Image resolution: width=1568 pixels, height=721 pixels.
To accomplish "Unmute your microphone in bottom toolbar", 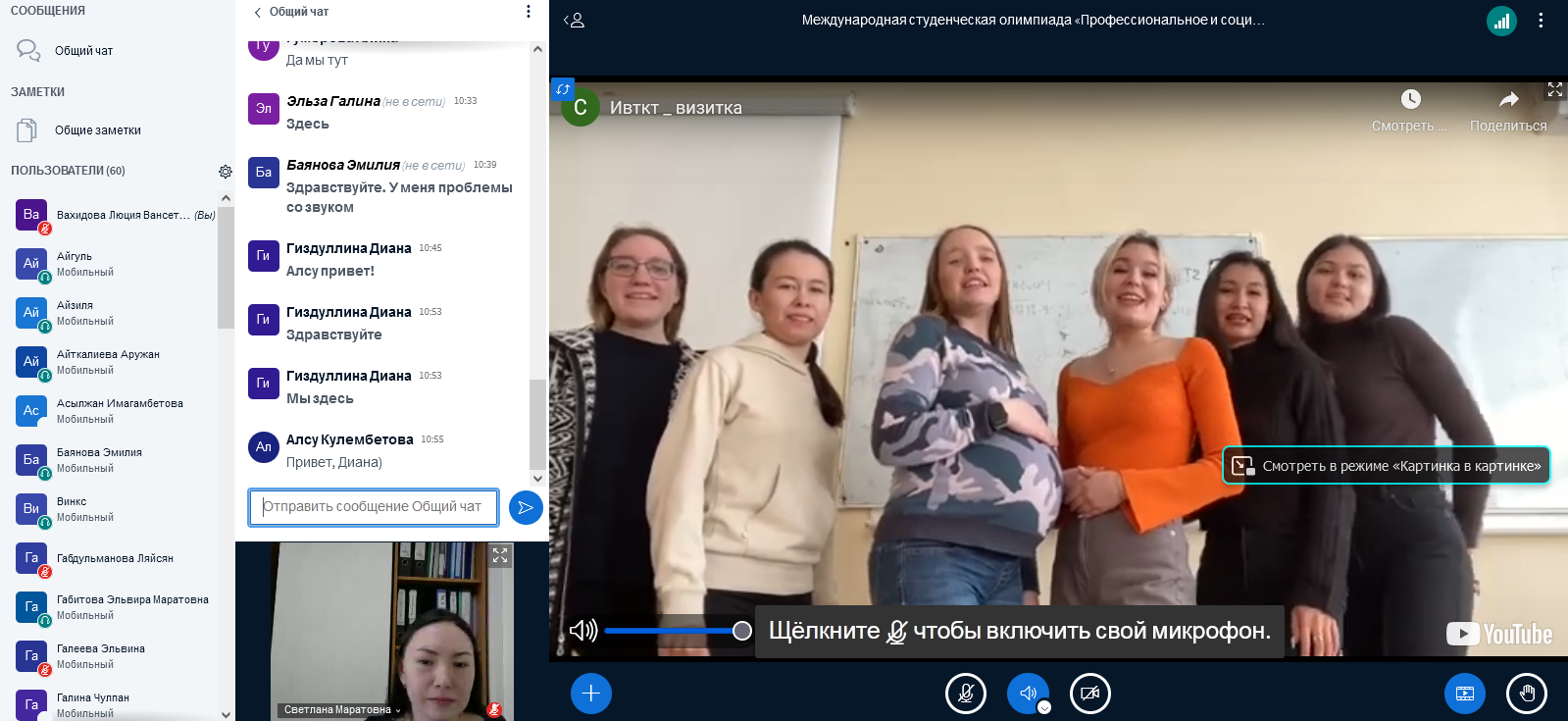I will click(965, 694).
